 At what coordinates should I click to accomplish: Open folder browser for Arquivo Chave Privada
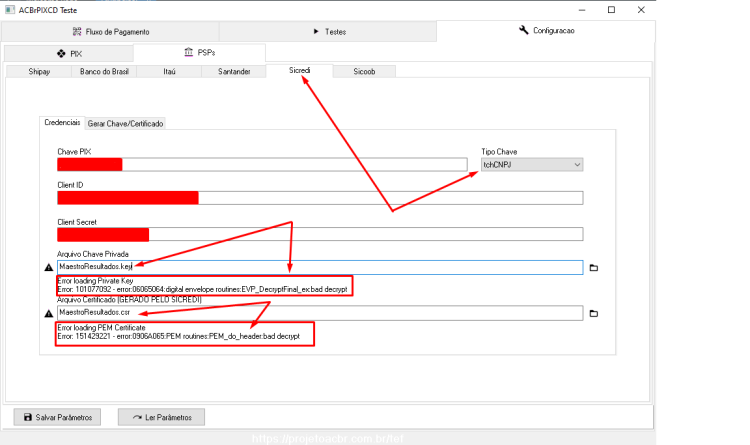pos(594,268)
